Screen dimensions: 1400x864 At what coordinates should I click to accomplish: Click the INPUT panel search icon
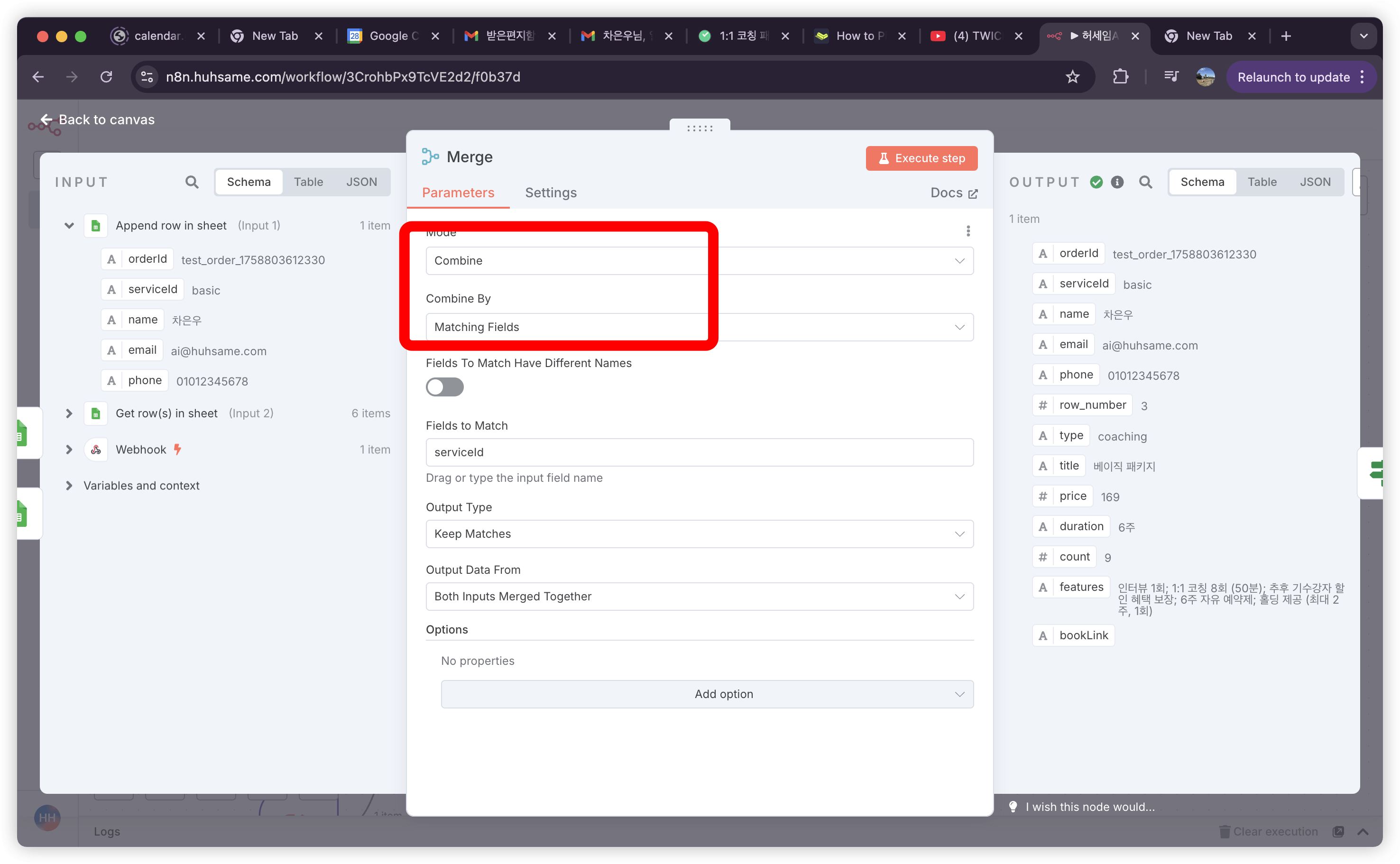192,182
